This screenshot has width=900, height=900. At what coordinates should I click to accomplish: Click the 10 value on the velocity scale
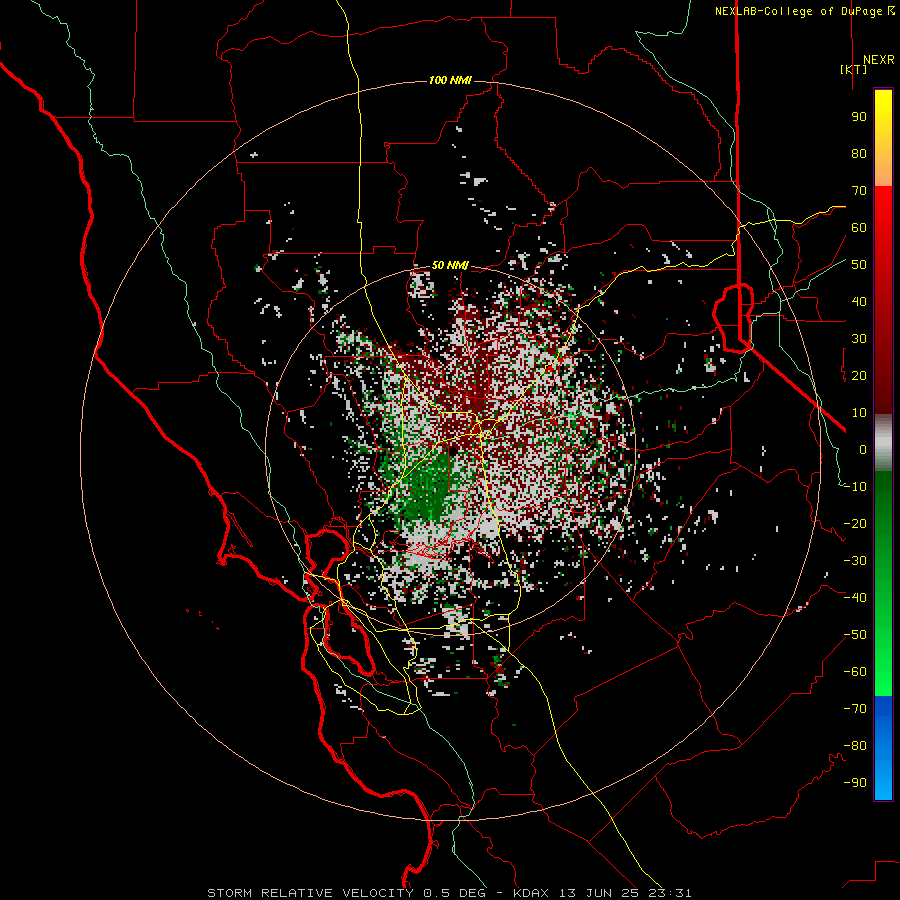click(859, 413)
